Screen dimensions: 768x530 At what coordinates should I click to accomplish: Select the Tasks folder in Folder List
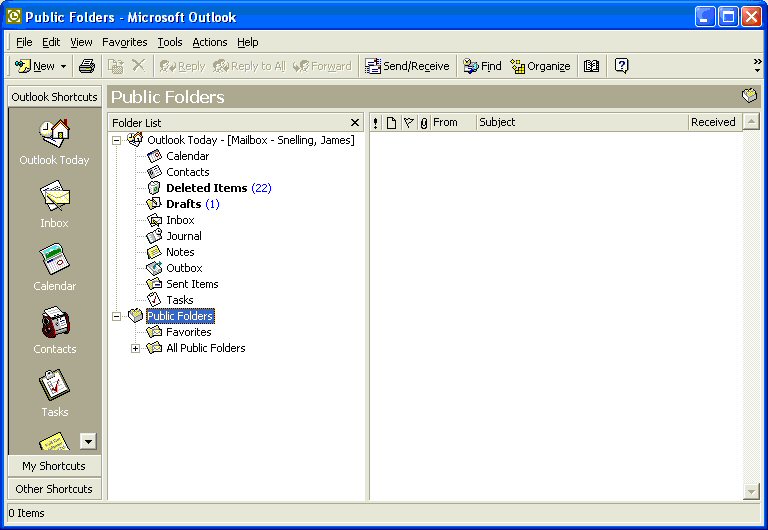click(180, 300)
